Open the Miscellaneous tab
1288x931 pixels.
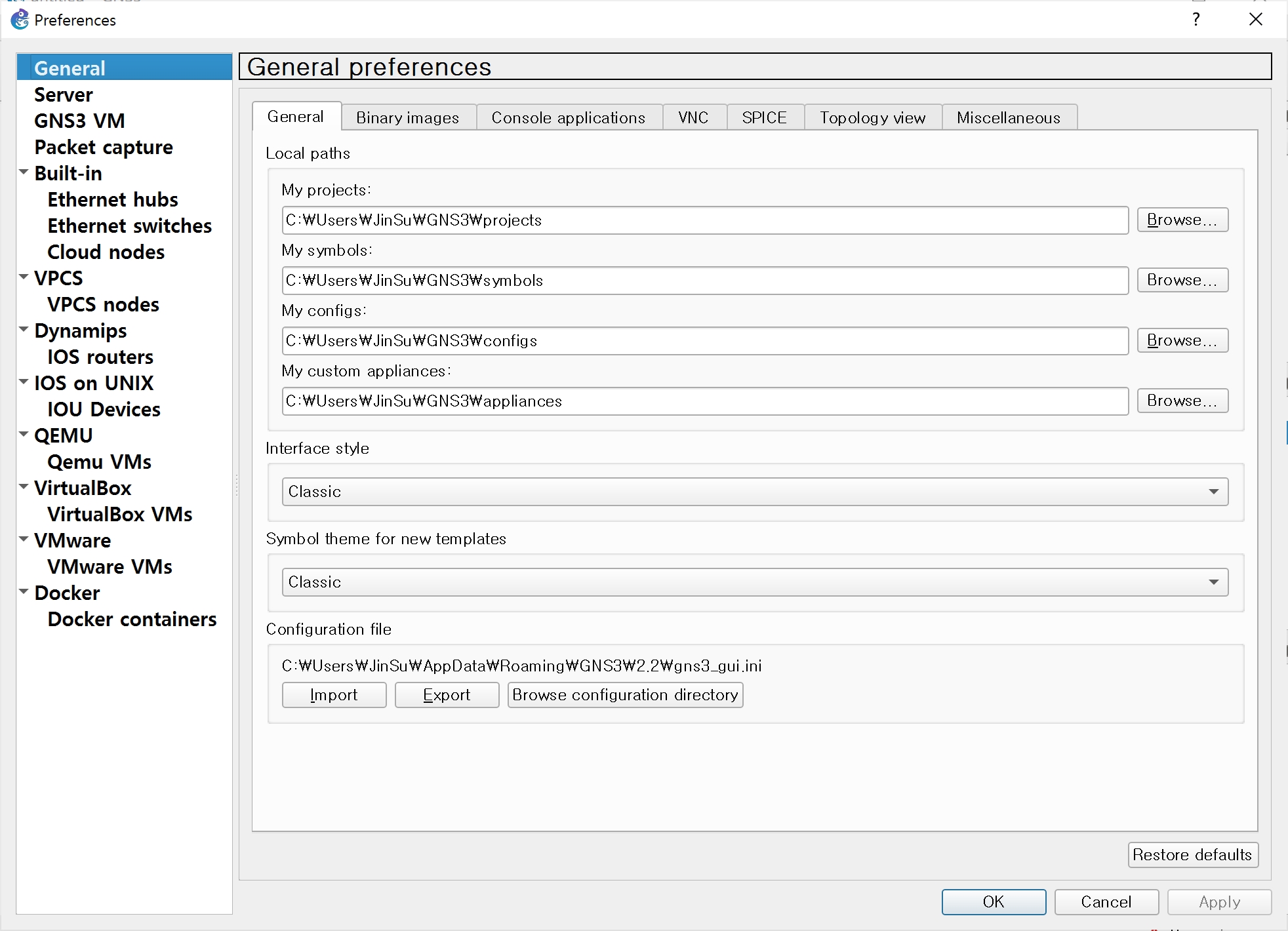click(x=1008, y=118)
